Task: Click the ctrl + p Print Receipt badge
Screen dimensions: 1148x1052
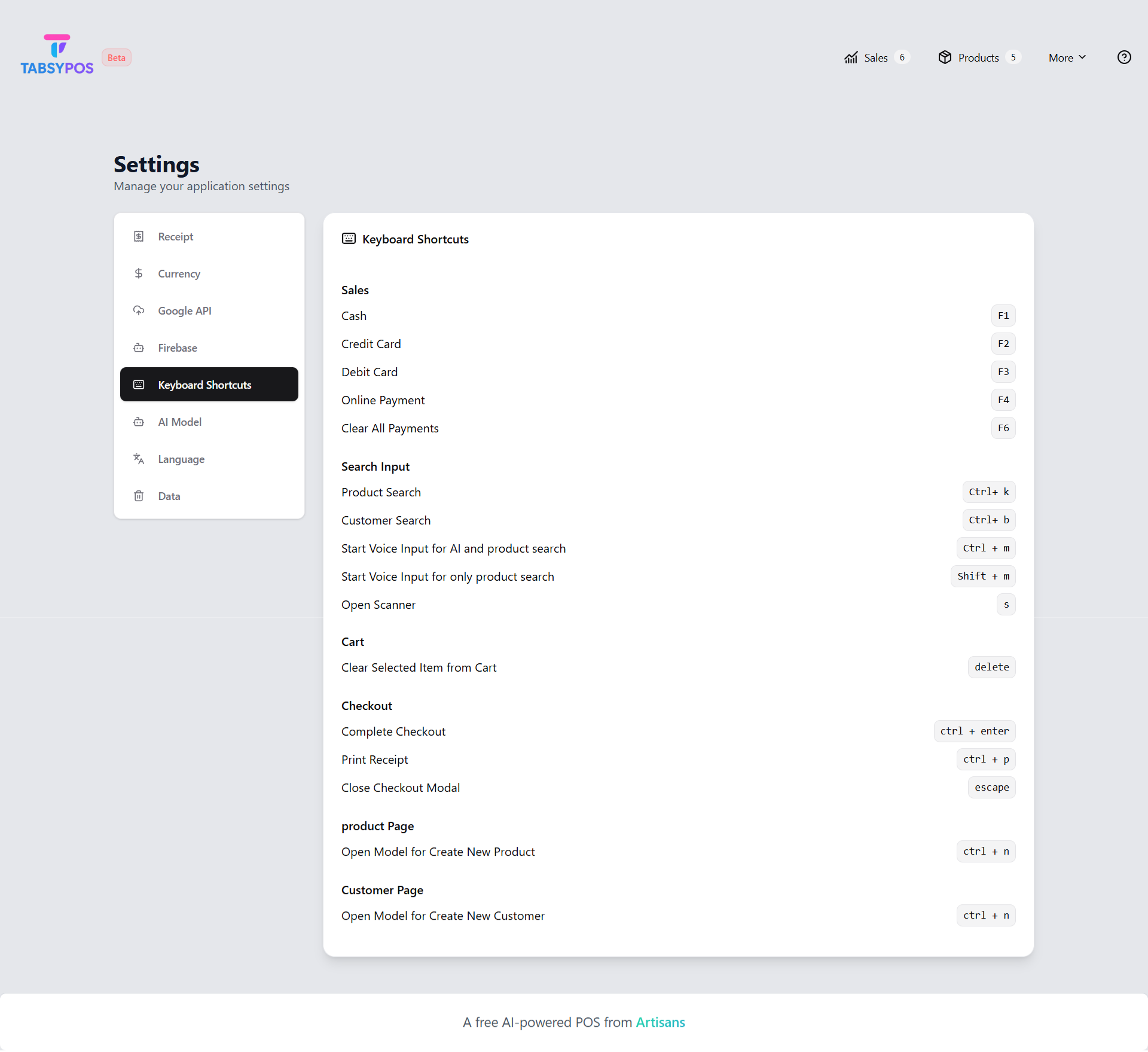Action: point(986,760)
